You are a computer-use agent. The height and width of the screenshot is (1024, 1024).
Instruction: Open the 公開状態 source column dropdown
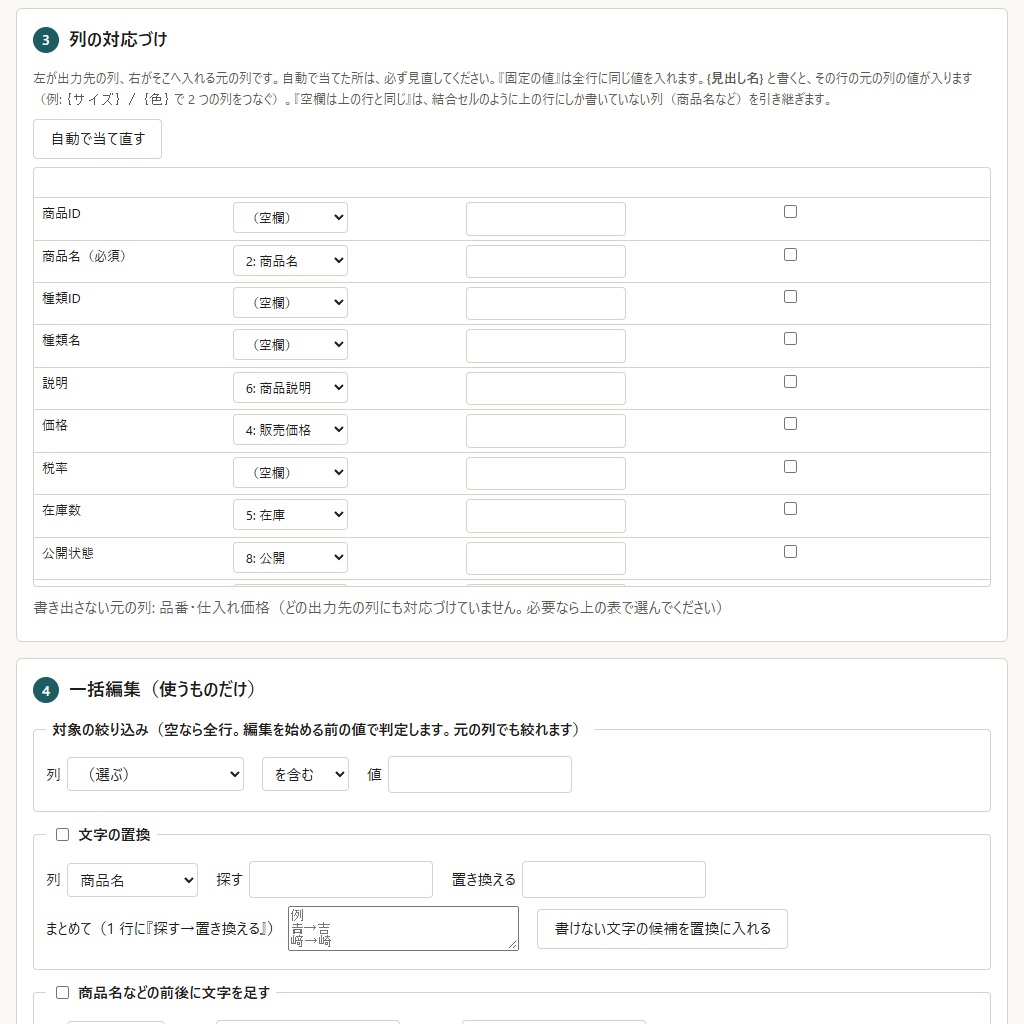pyautogui.click(x=290, y=557)
